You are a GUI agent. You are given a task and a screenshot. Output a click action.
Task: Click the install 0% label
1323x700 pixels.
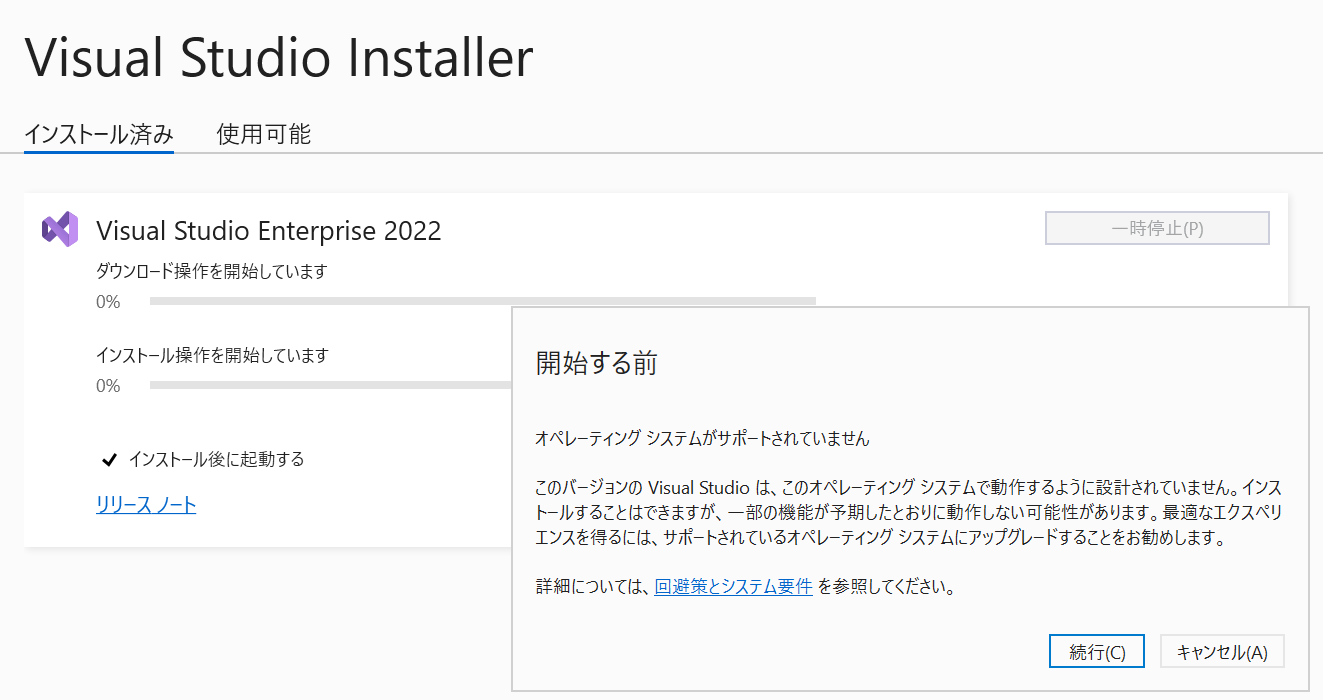click(x=108, y=386)
